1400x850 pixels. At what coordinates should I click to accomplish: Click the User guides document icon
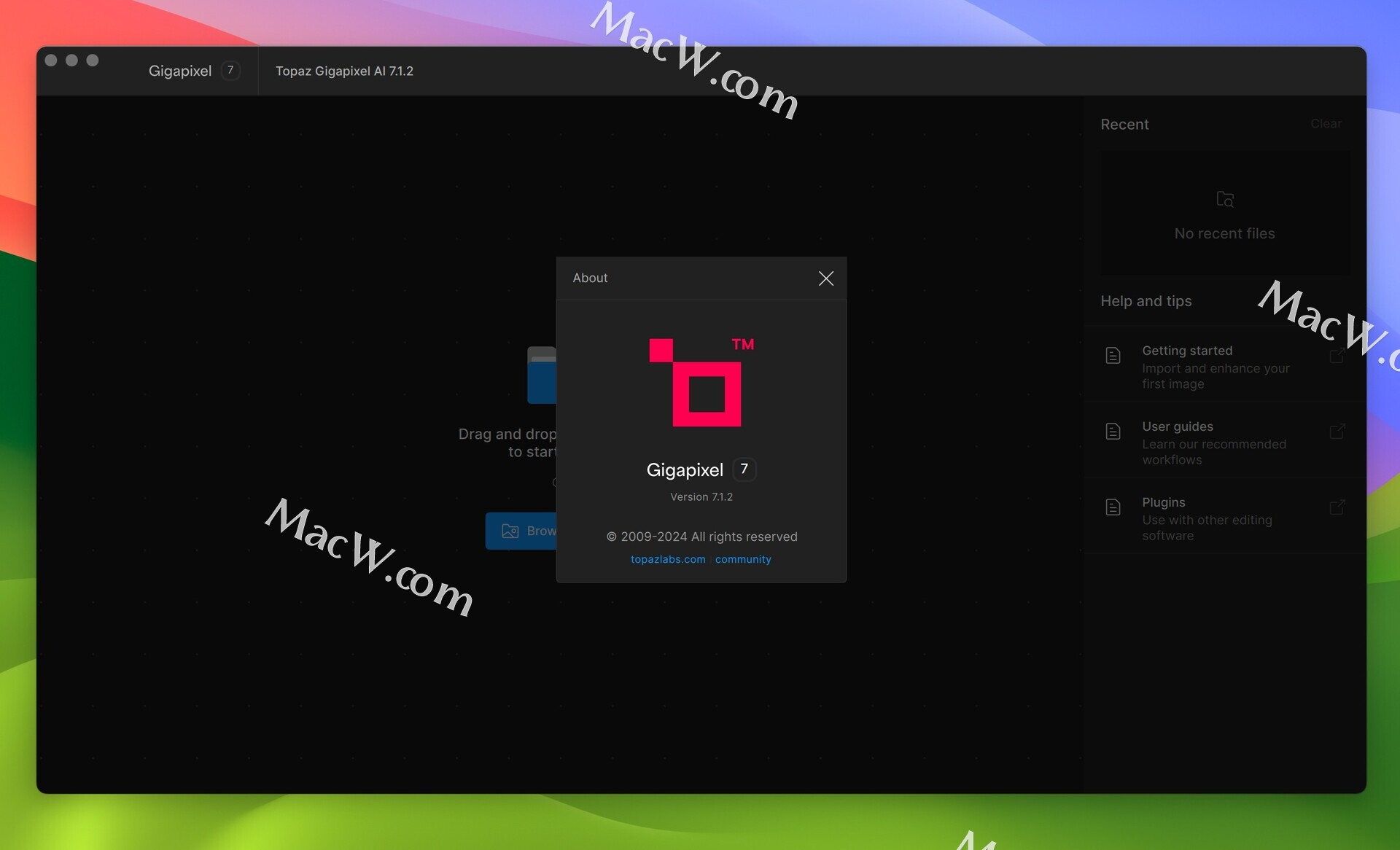tap(1113, 431)
